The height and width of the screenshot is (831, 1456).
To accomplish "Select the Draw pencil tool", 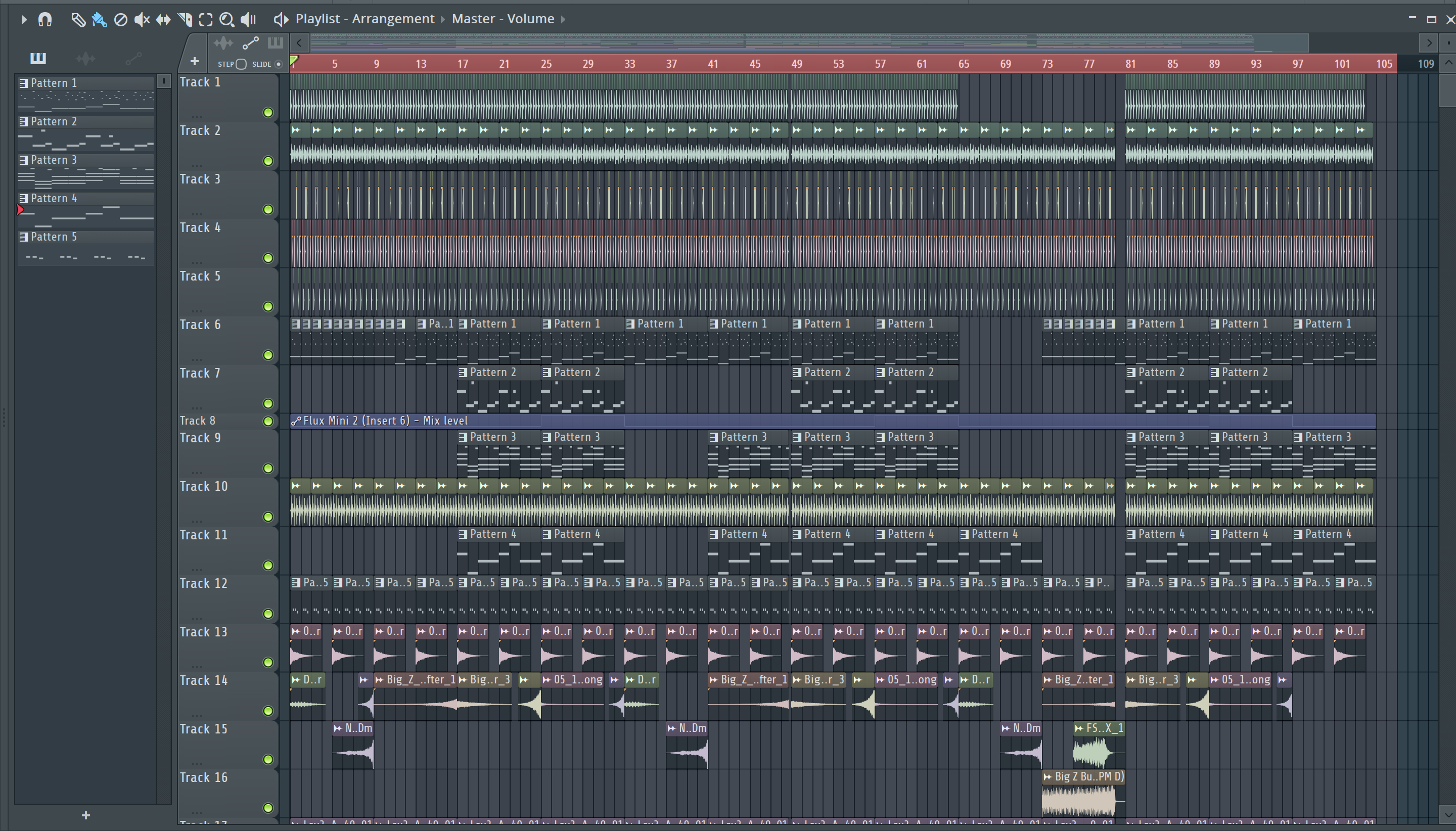I will (x=78, y=19).
